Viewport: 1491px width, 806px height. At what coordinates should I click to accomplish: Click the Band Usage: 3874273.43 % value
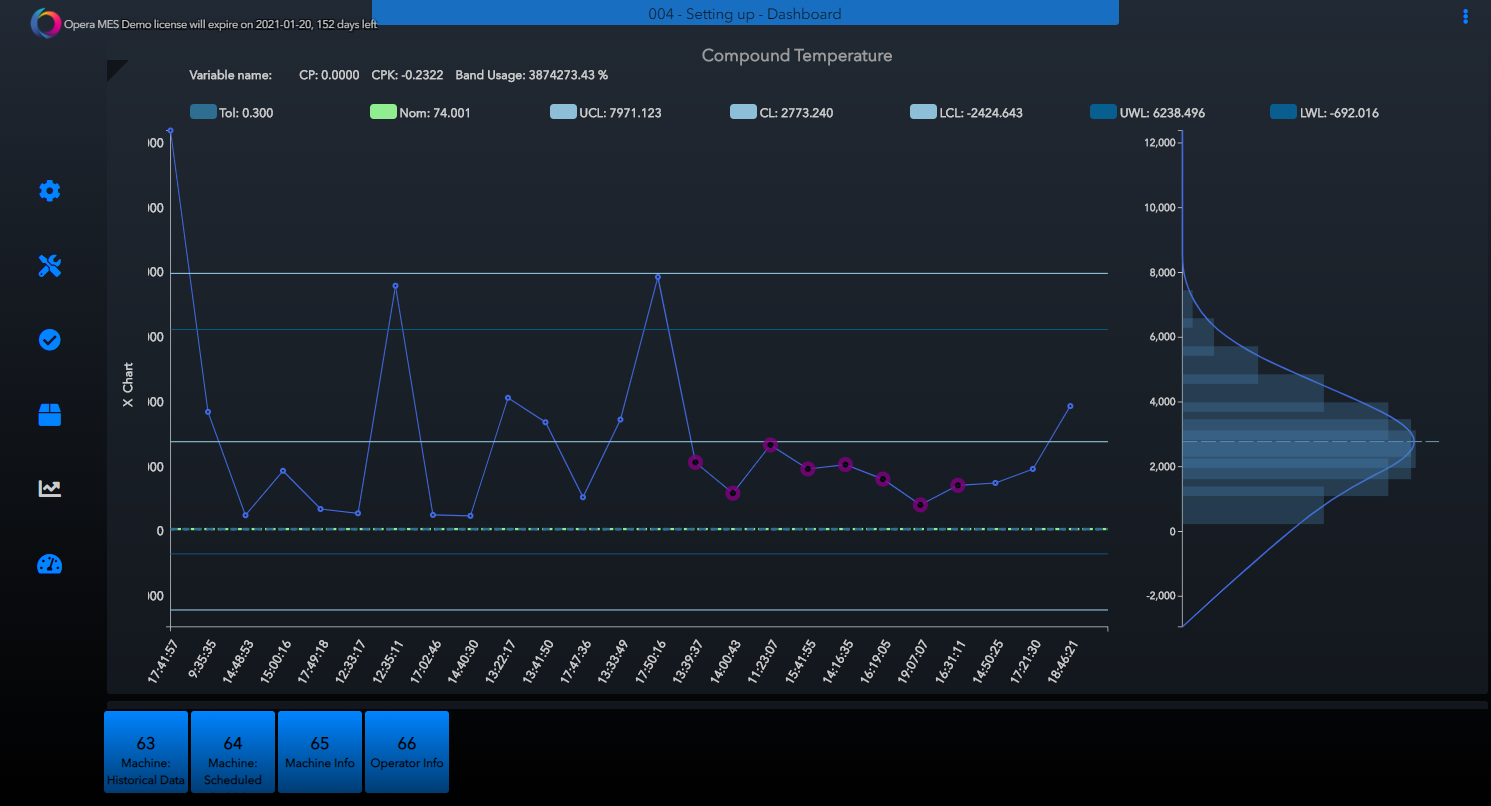click(532, 75)
